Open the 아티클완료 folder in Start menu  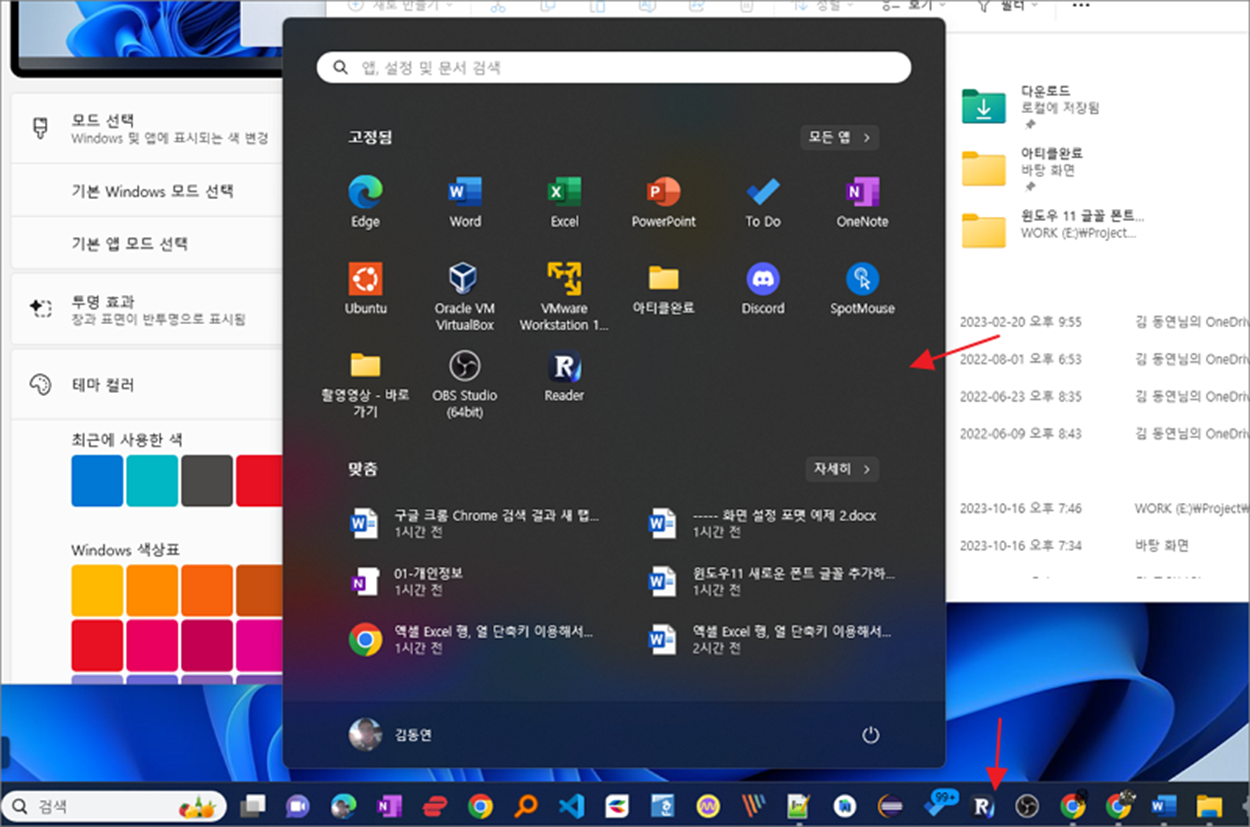tap(663, 288)
